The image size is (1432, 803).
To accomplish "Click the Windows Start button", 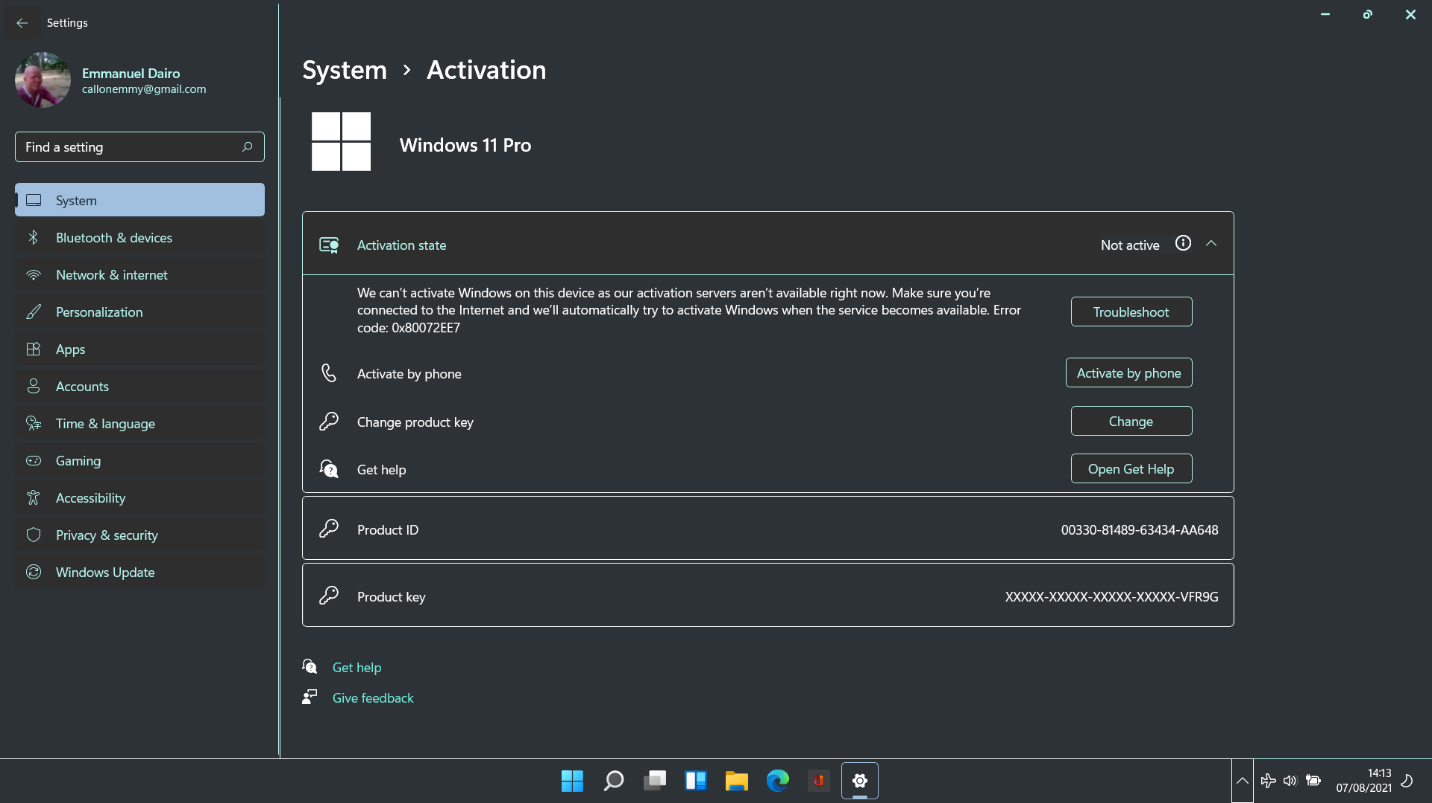I will coord(572,781).
